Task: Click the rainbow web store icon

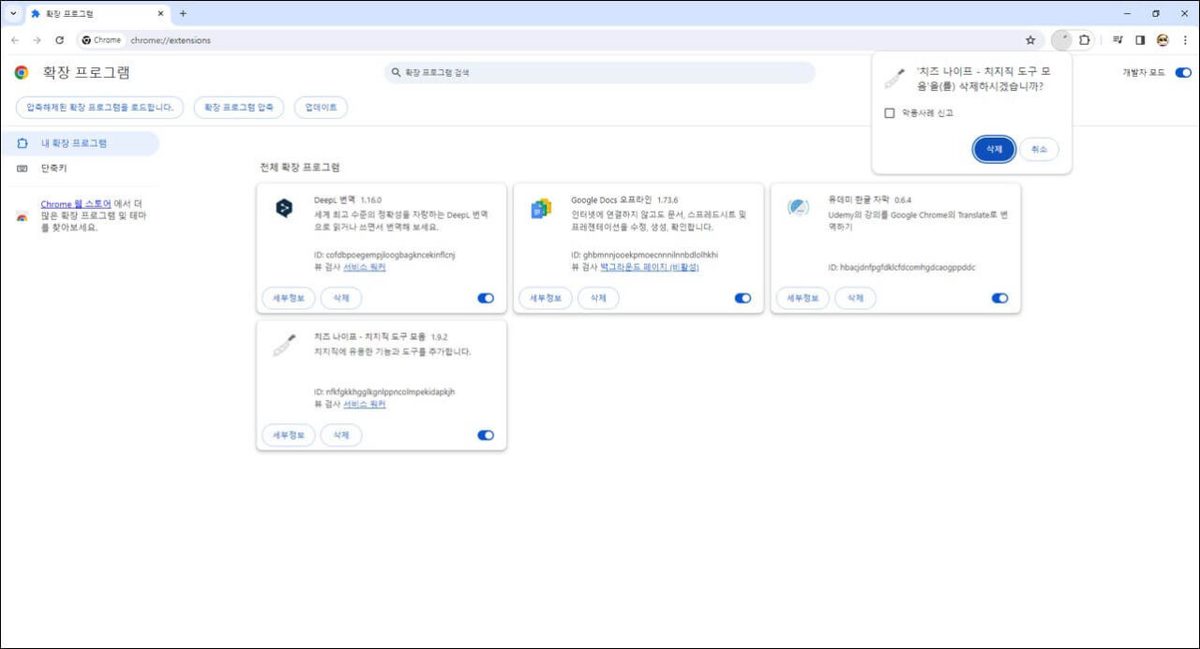Action: pos(22,217)
